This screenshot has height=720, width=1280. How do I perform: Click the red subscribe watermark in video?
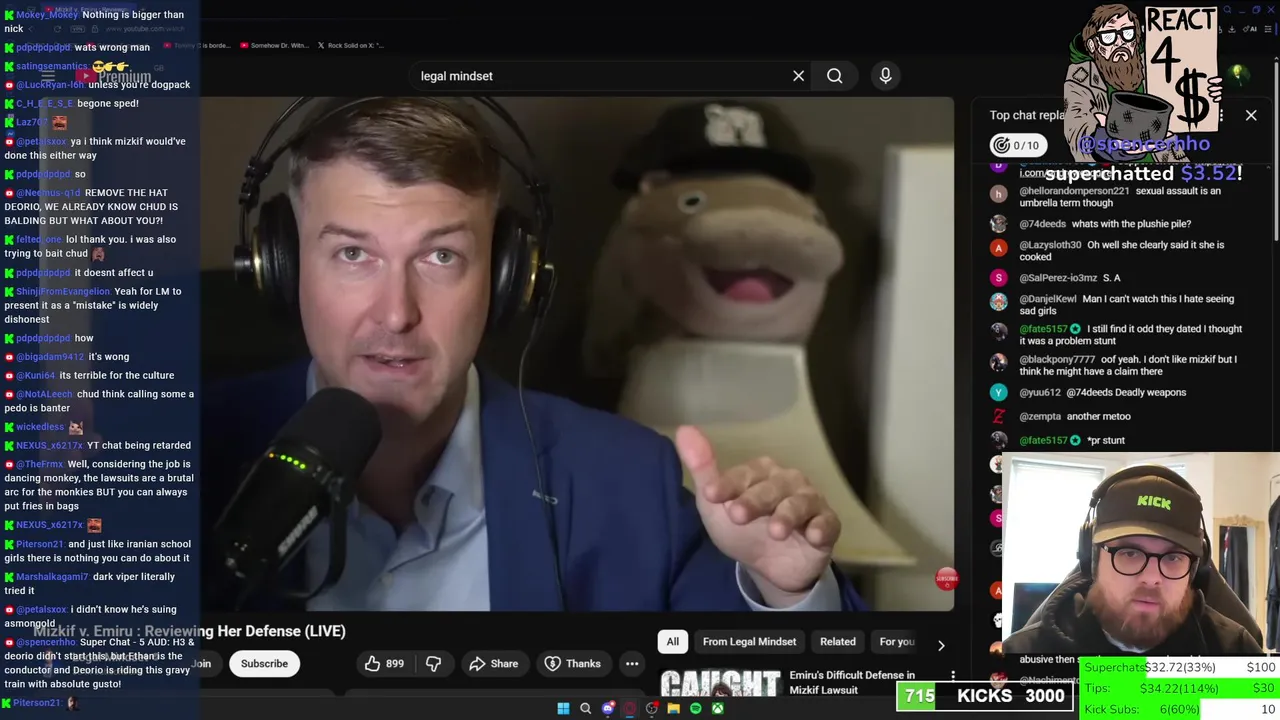coord(946,578)
